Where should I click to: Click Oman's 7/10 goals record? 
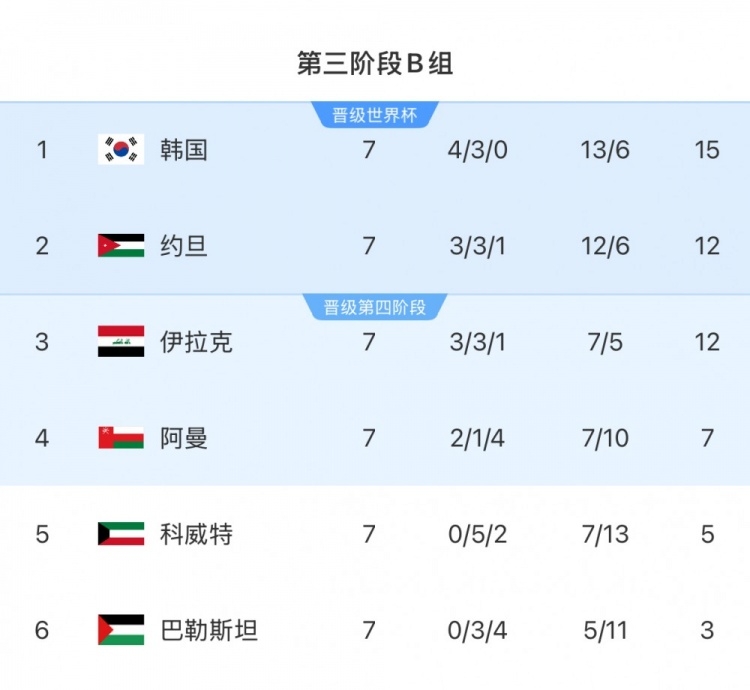pyautogui.click(x=604, y=438)
